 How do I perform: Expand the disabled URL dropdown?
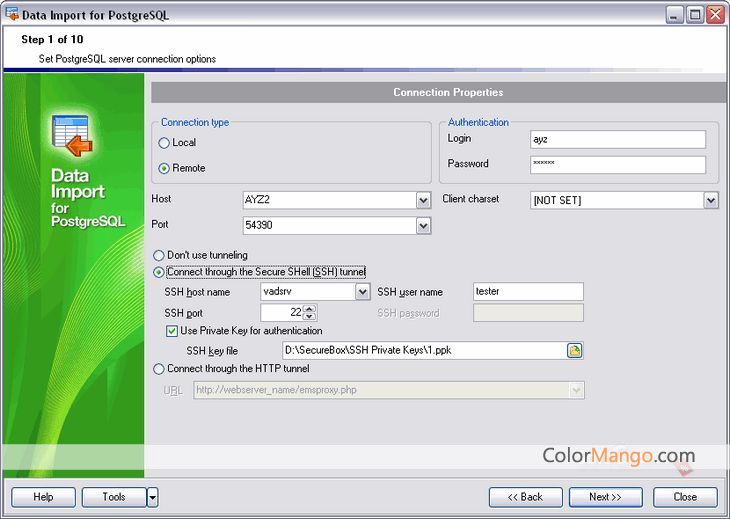(x=576, y=390)
